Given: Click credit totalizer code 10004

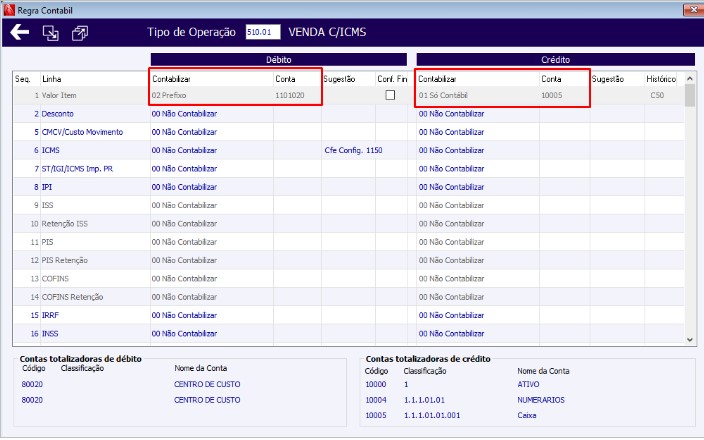Looking at the screenshot, I should [x=376, y=400].
